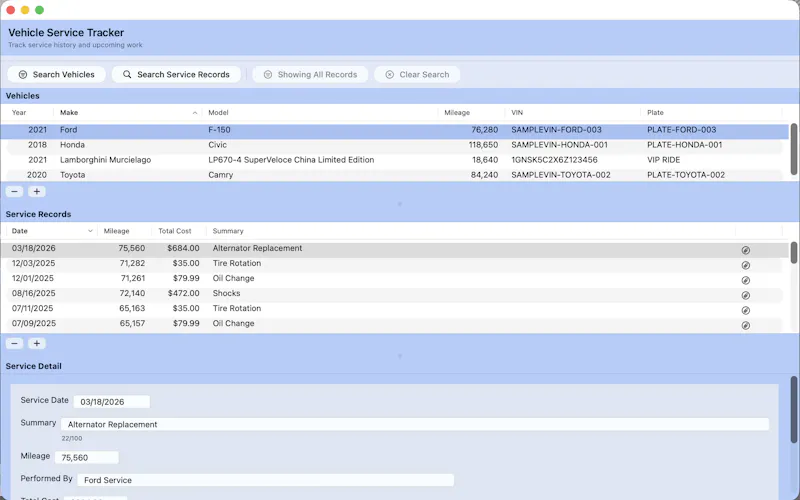Click the 65,163 mileage cell
Screen dimensions: 800x500
132,309
